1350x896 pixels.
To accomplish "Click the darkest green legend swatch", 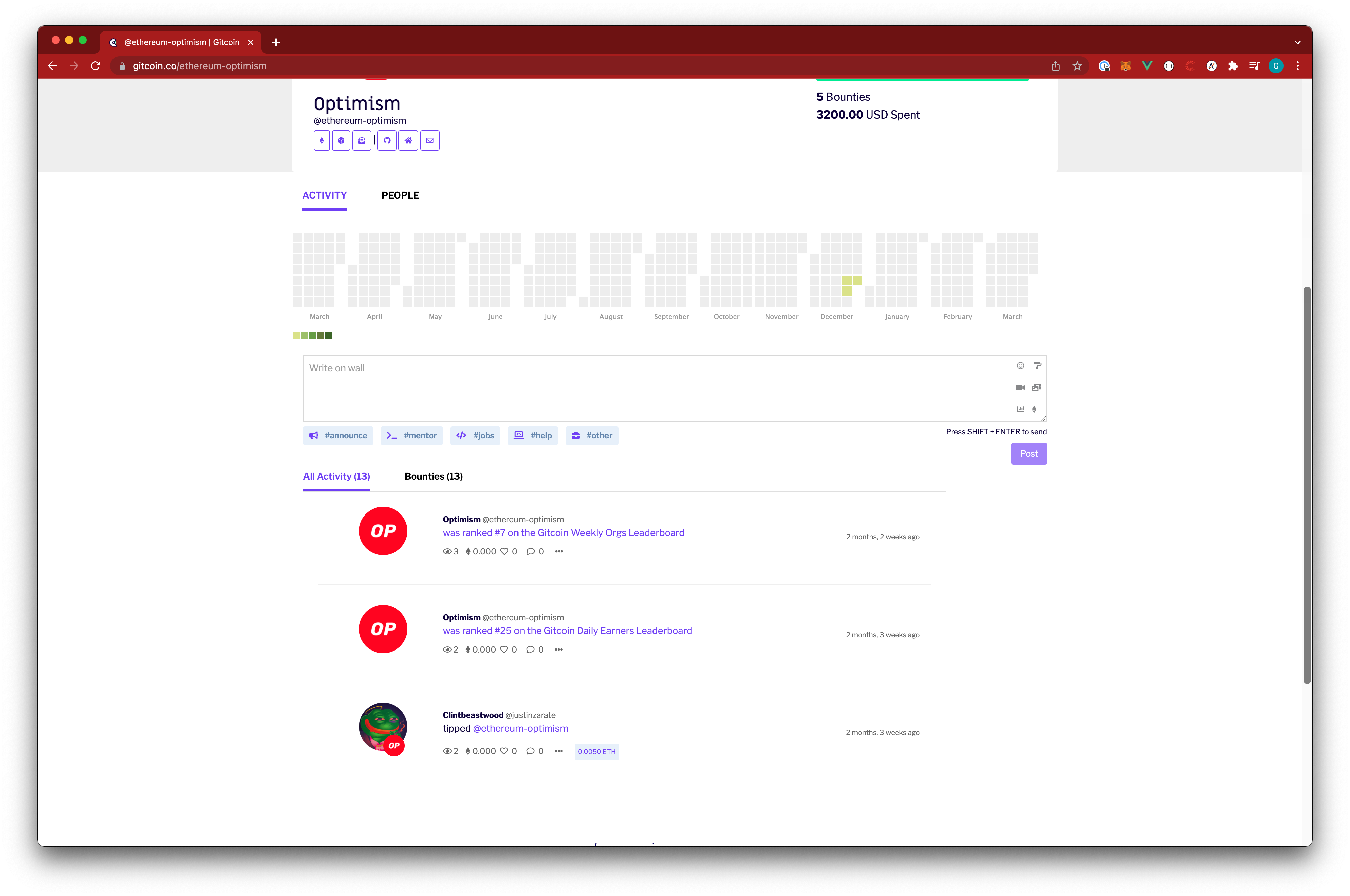I will 328,336.
